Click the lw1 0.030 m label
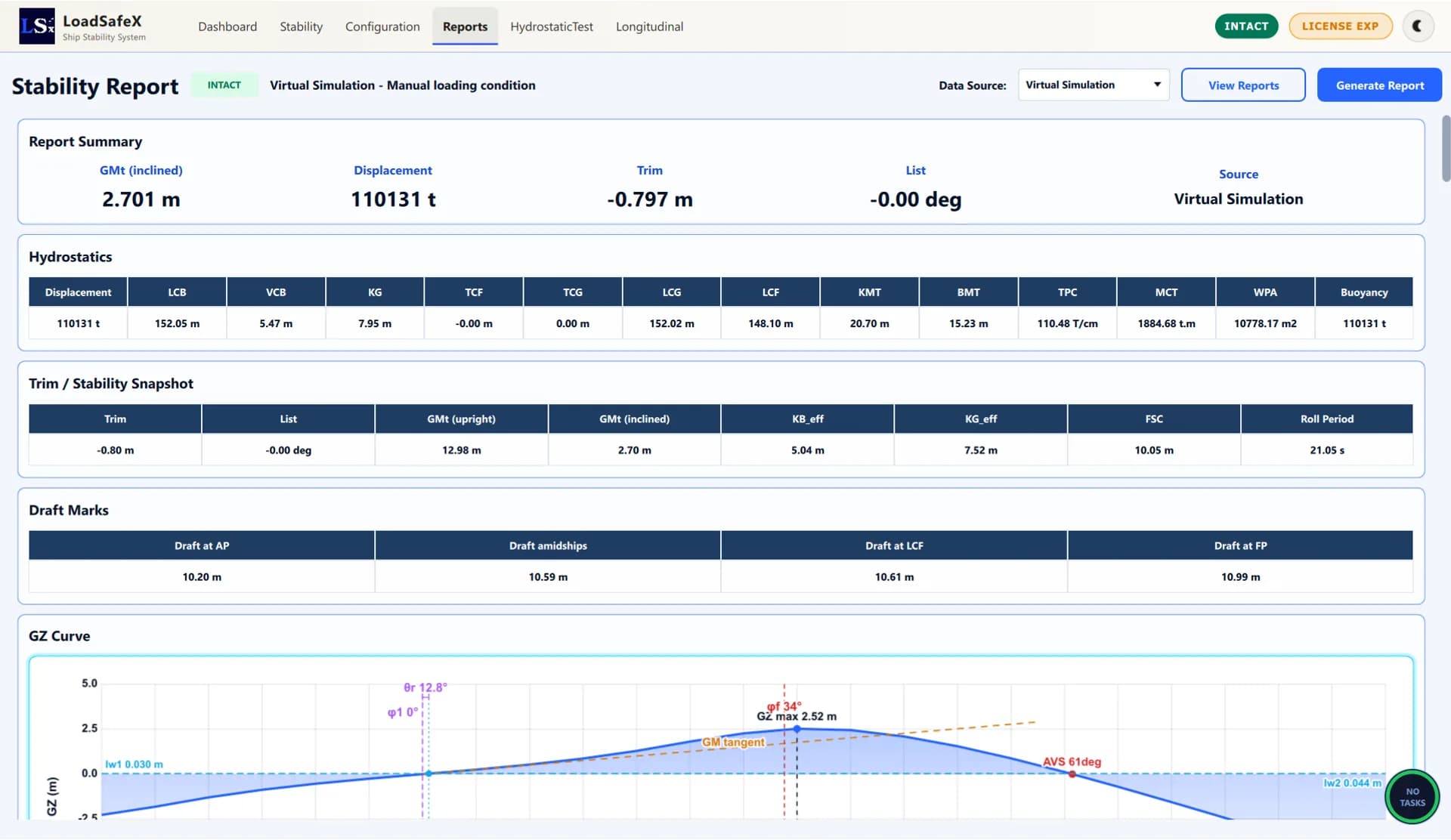This screenshot has width=1451, height=840. point(134,764)
